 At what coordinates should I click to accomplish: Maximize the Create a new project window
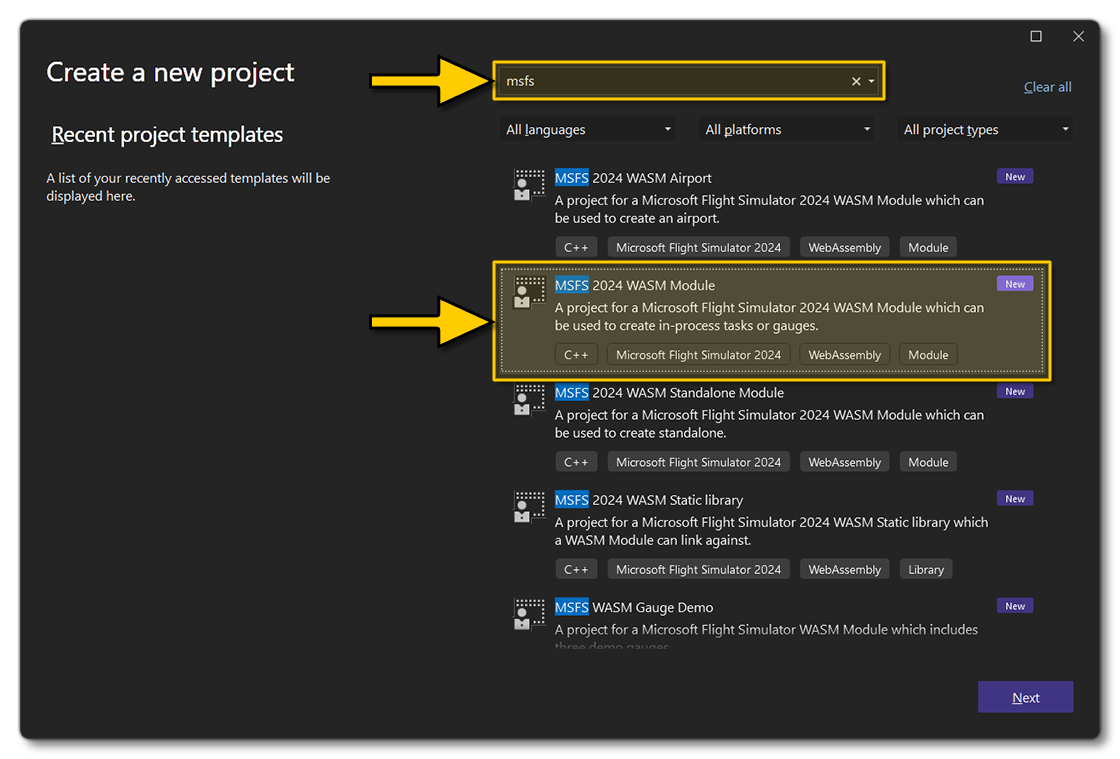click(1036, 37)
